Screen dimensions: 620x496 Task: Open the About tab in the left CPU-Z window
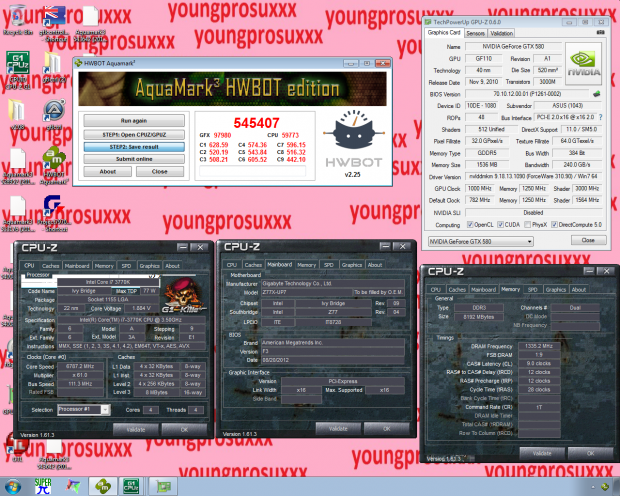172,266
